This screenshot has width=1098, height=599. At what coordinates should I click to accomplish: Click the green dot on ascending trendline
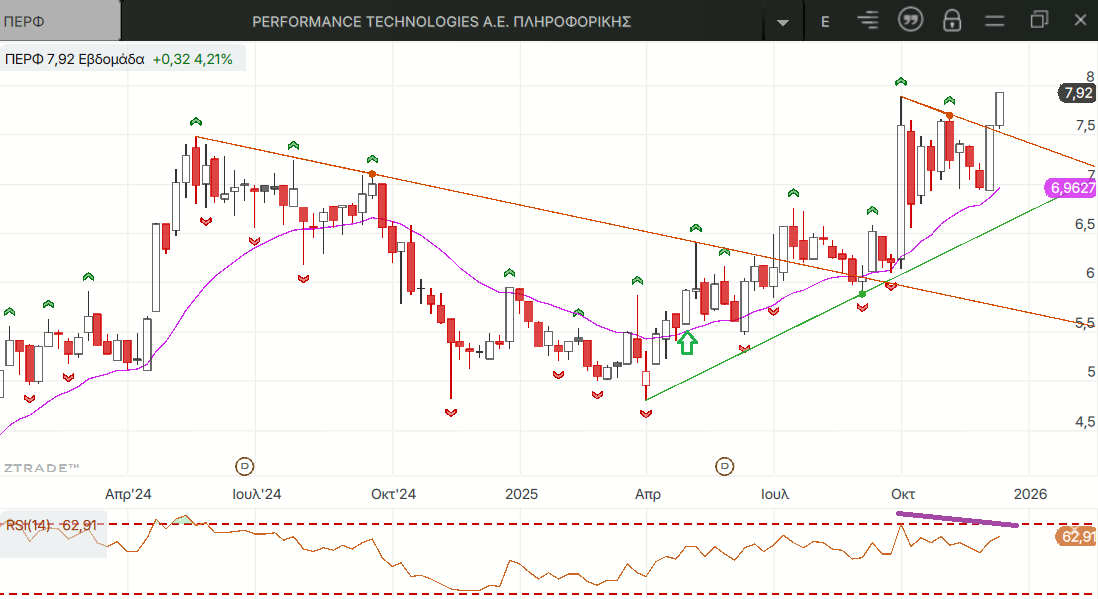pos(862,294)
